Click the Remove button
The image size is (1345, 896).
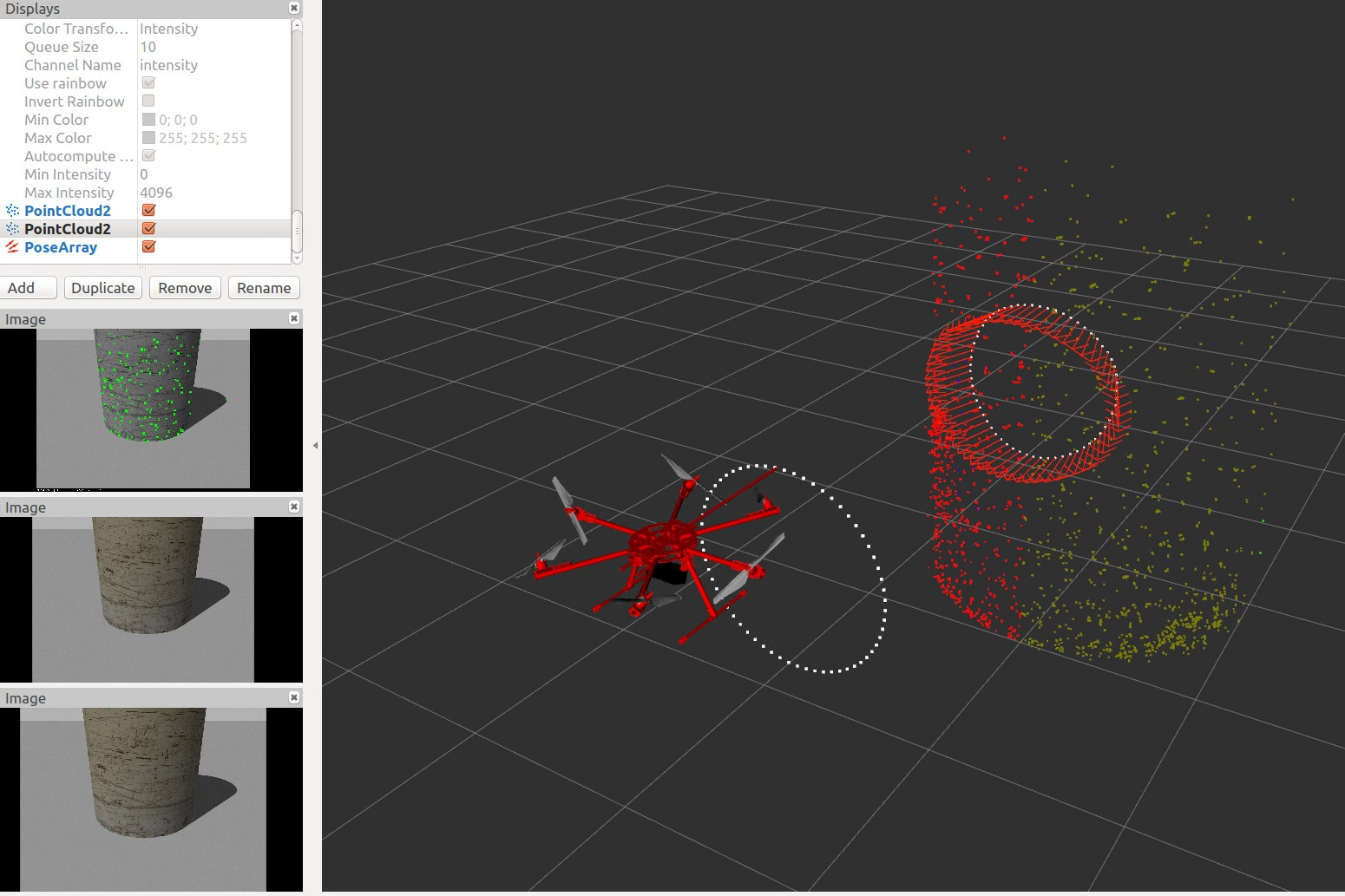(185, 288)
